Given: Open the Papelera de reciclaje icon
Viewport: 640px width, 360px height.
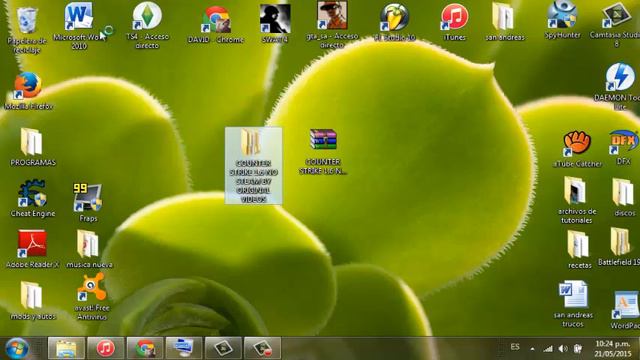Looking at the screenshot, I should click(x=27, y=20).
